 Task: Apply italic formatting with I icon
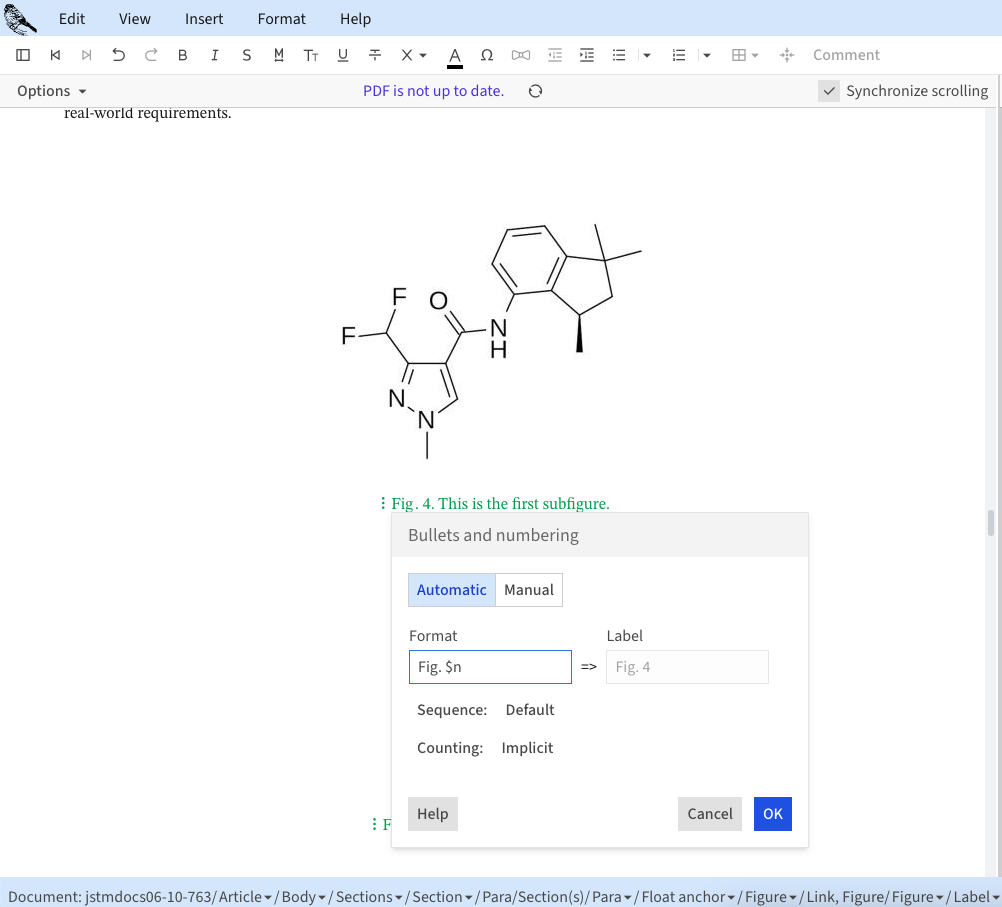214,55
